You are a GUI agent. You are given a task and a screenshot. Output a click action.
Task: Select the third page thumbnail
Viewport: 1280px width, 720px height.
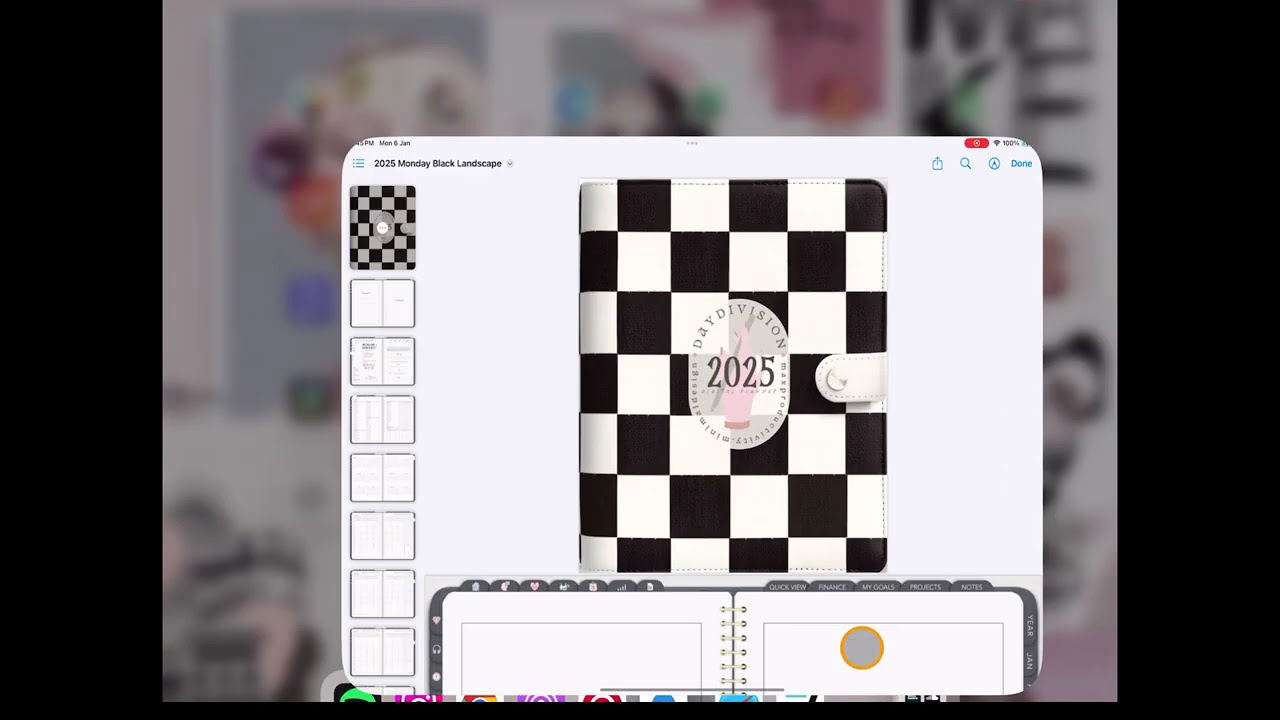click(x=382, y=361)
